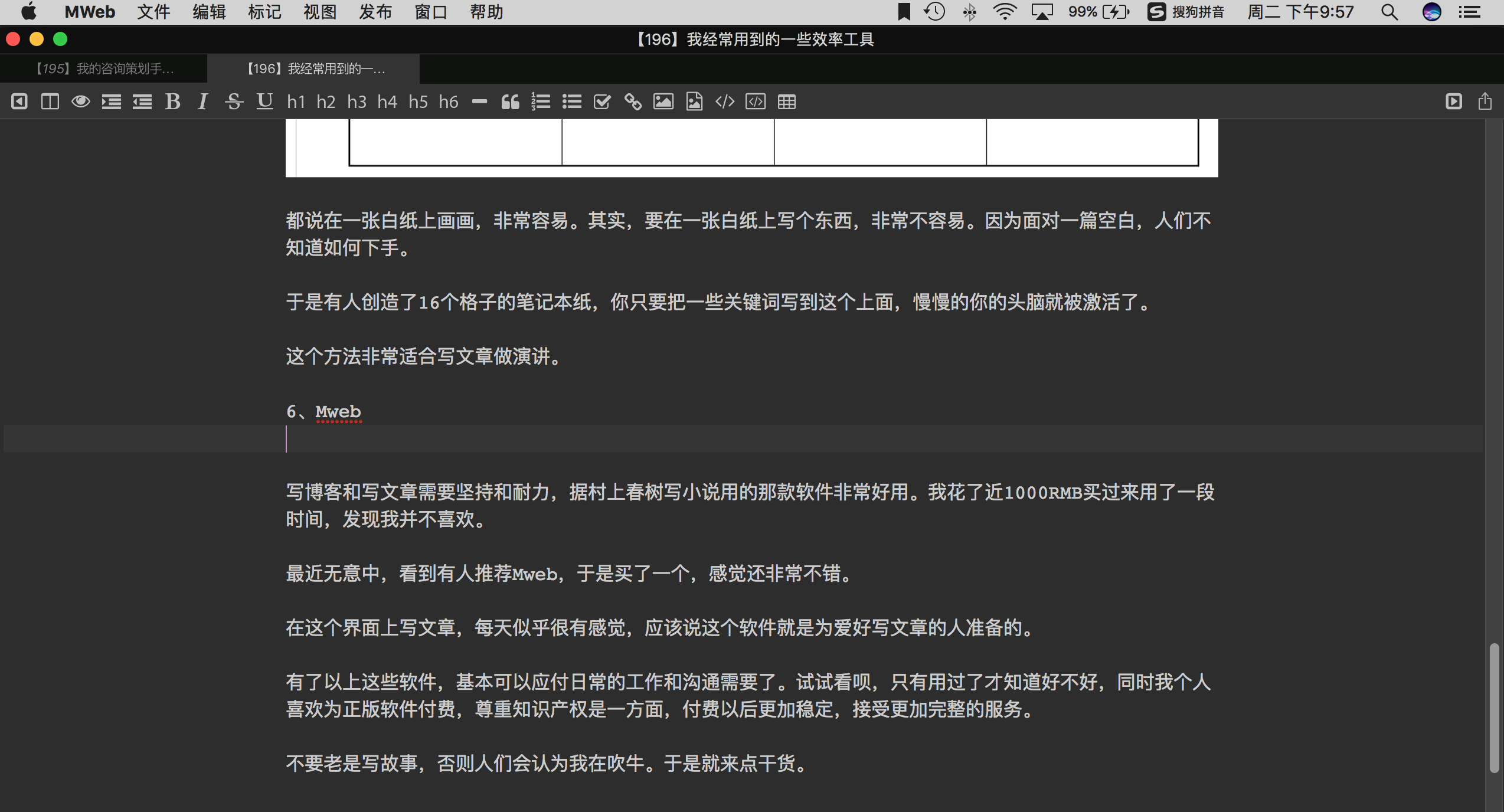1504x812 pixels.
Task: Apply underline formatting
Action: click(264, 102)
